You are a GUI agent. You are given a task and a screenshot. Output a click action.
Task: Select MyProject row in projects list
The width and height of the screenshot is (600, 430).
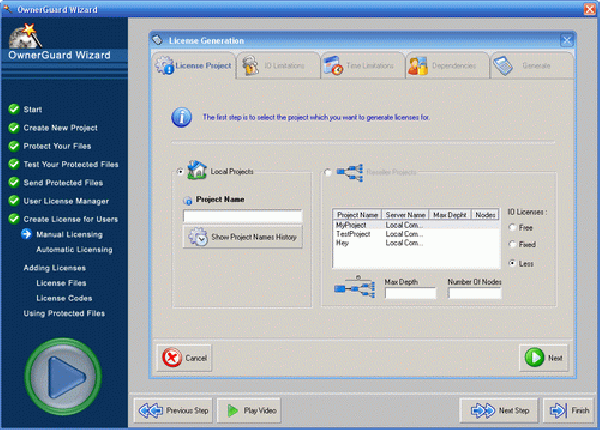(353, 225)
